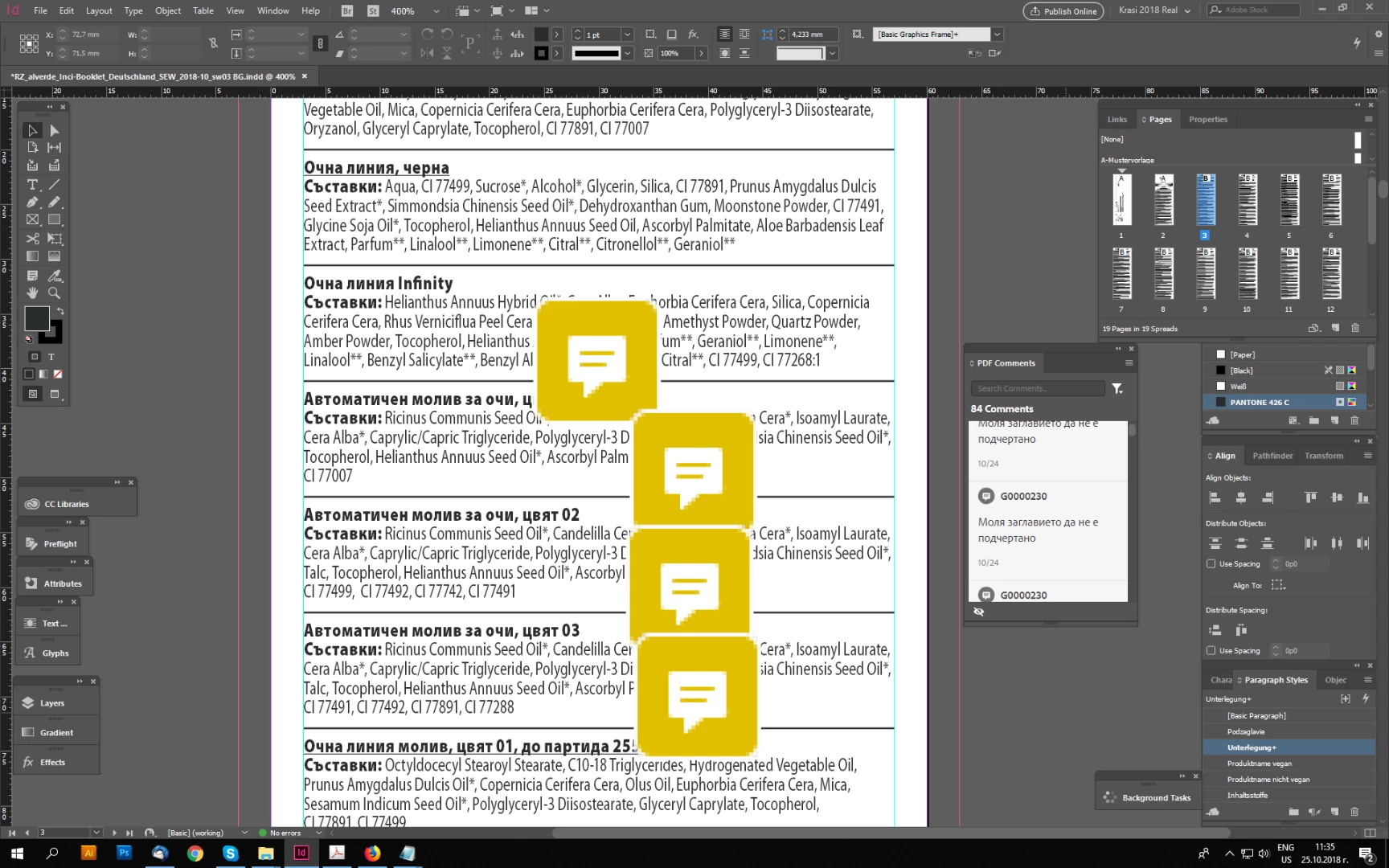
Task: Open the Table menu
Action: (x=203, y=10)
